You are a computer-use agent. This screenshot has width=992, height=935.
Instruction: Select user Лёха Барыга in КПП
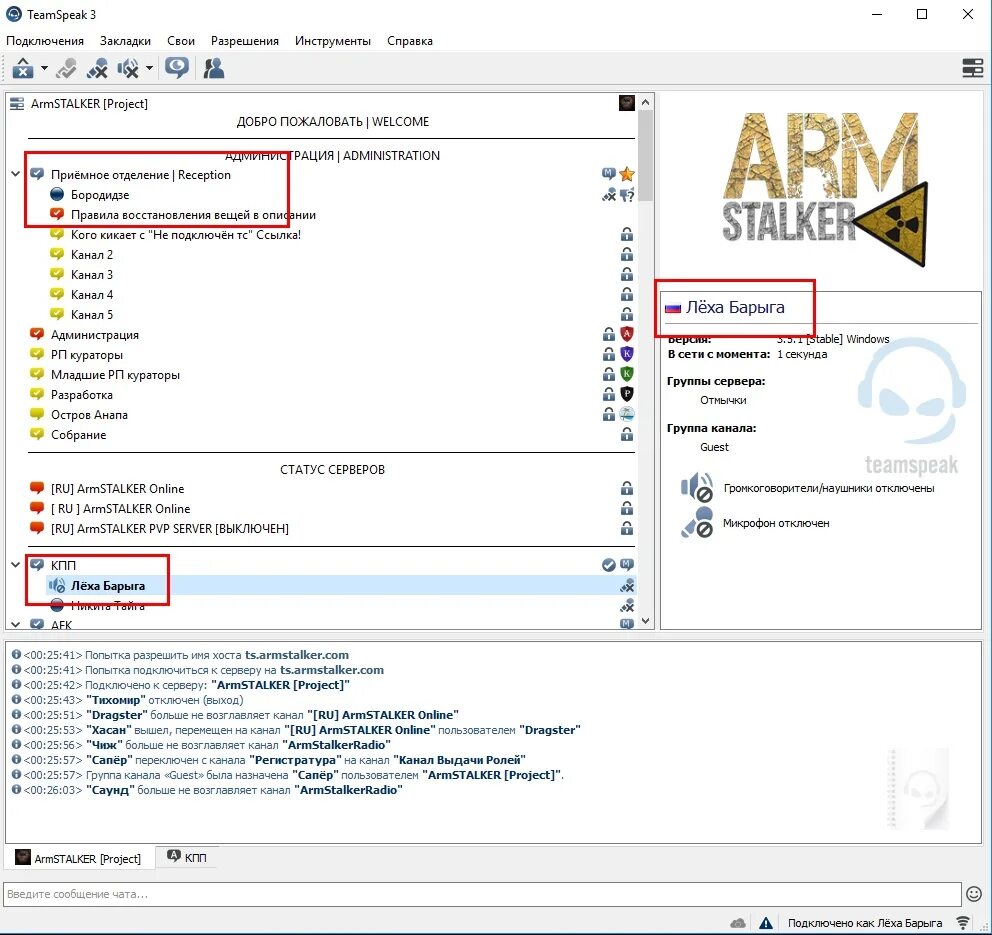pyautogui.click(x=108, y=586)
